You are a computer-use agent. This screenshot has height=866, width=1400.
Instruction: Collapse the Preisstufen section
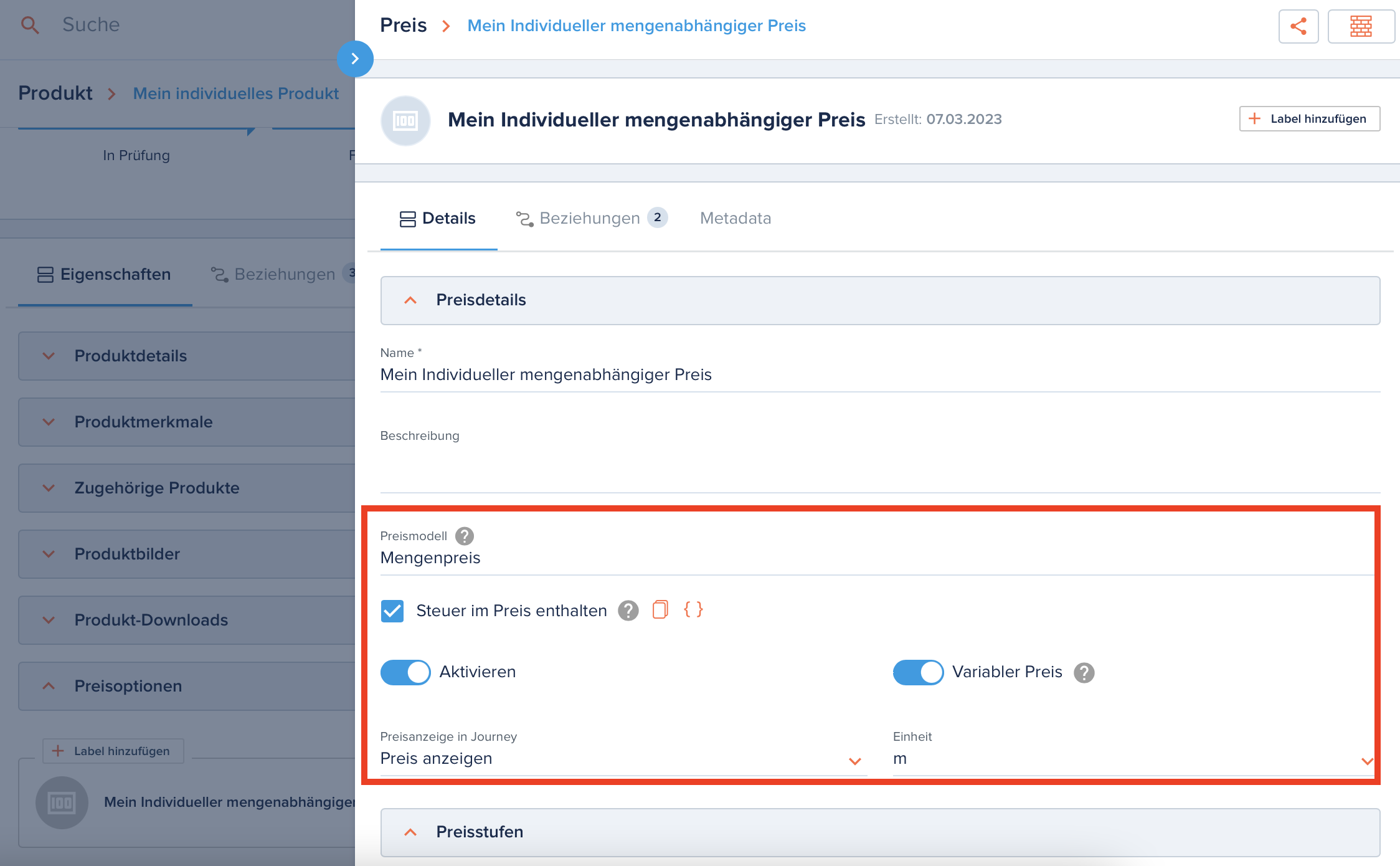[880, 832]
